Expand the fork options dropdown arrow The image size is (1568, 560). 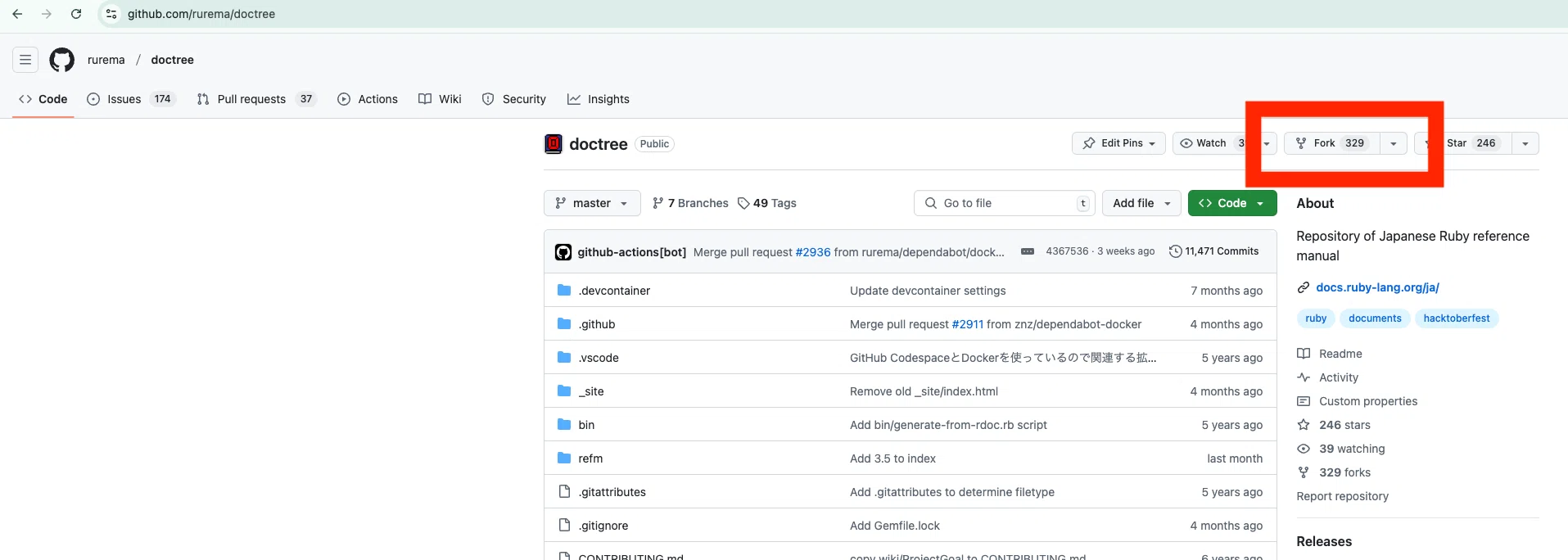[1394, 143]
